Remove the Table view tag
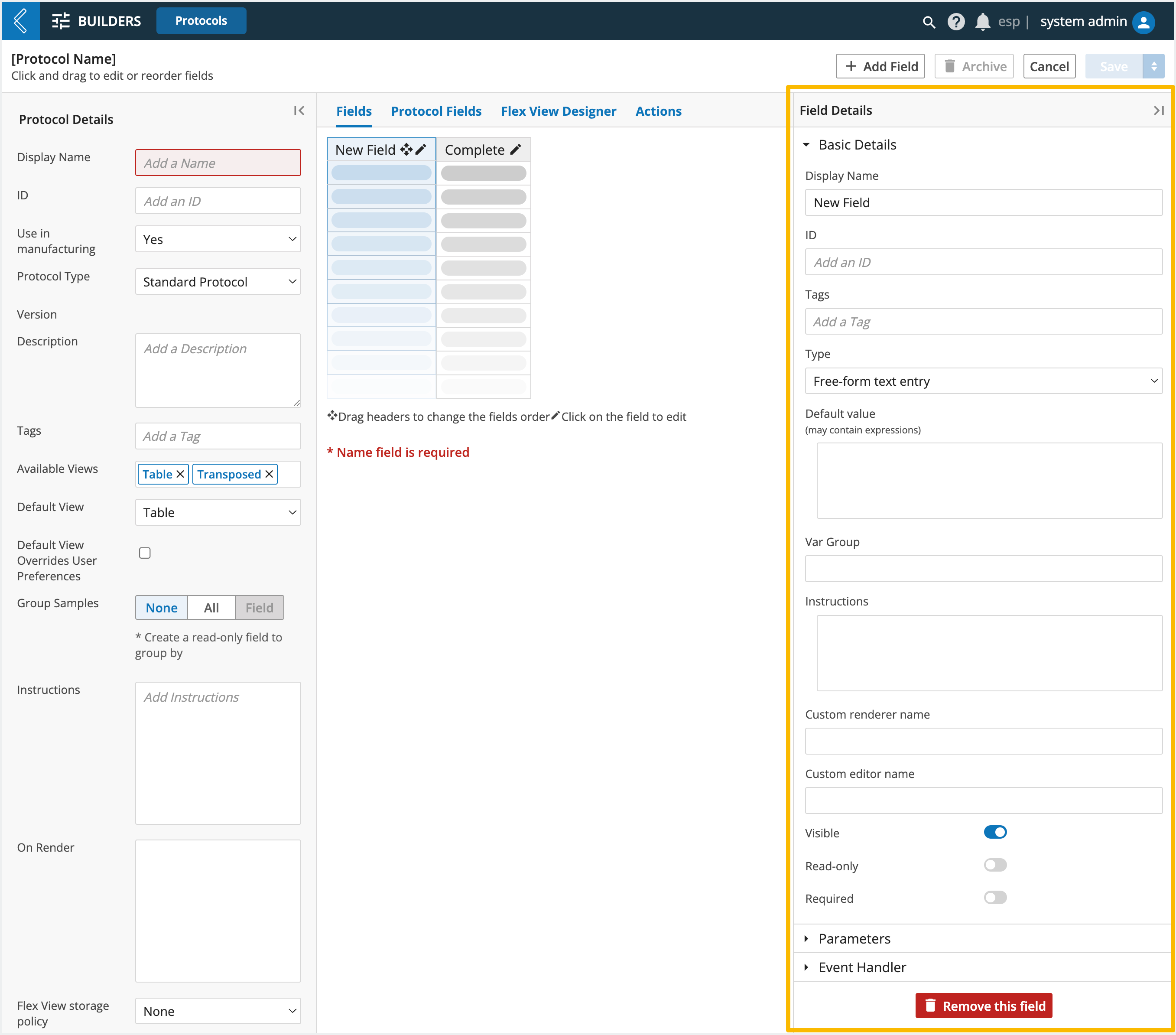This screenshot has height=1035, width=1176. [180, 474]
